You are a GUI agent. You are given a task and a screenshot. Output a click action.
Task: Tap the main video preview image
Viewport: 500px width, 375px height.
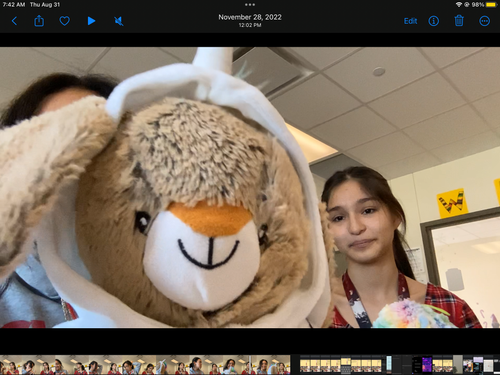pos(250,187)
